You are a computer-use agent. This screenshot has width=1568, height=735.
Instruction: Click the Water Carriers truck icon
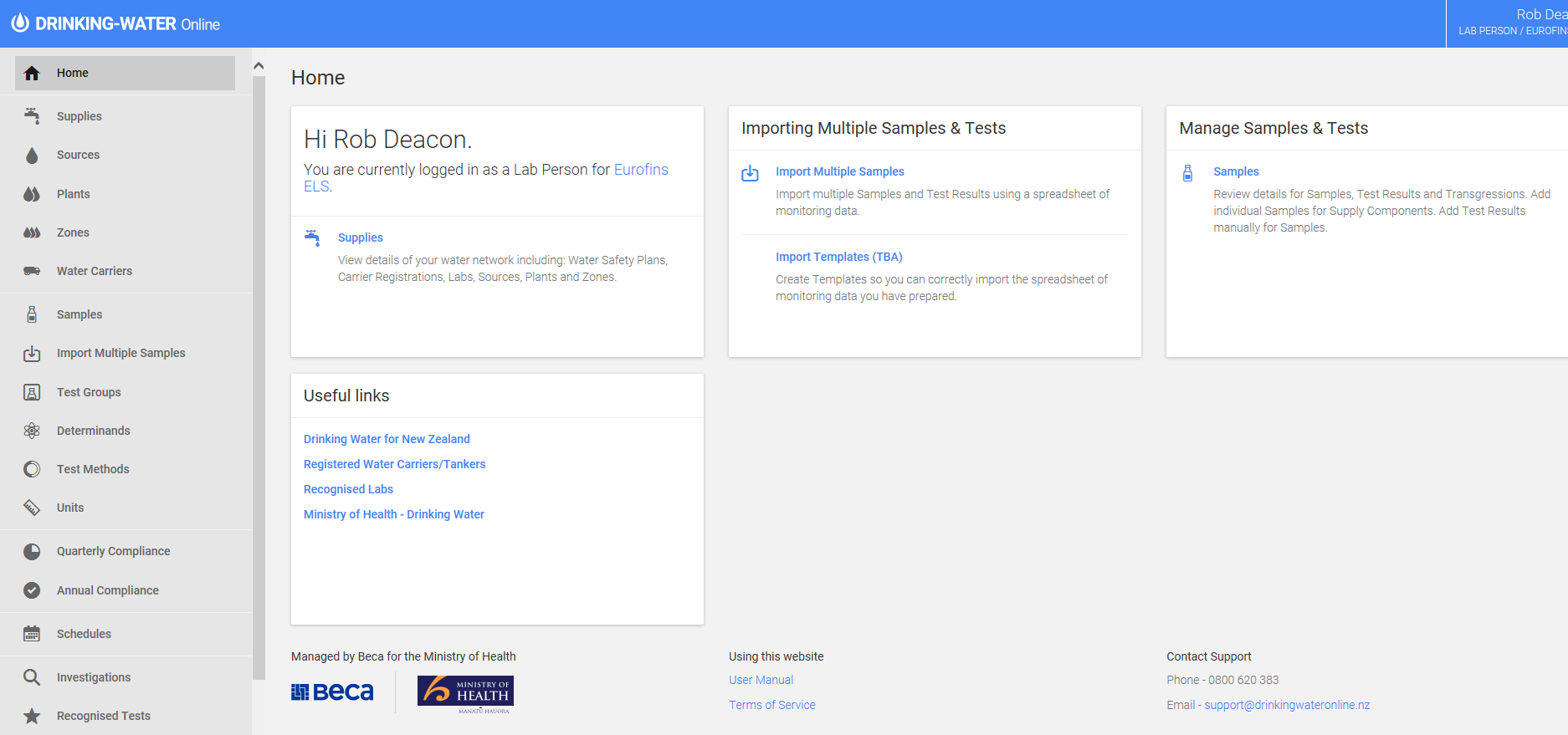32,271
